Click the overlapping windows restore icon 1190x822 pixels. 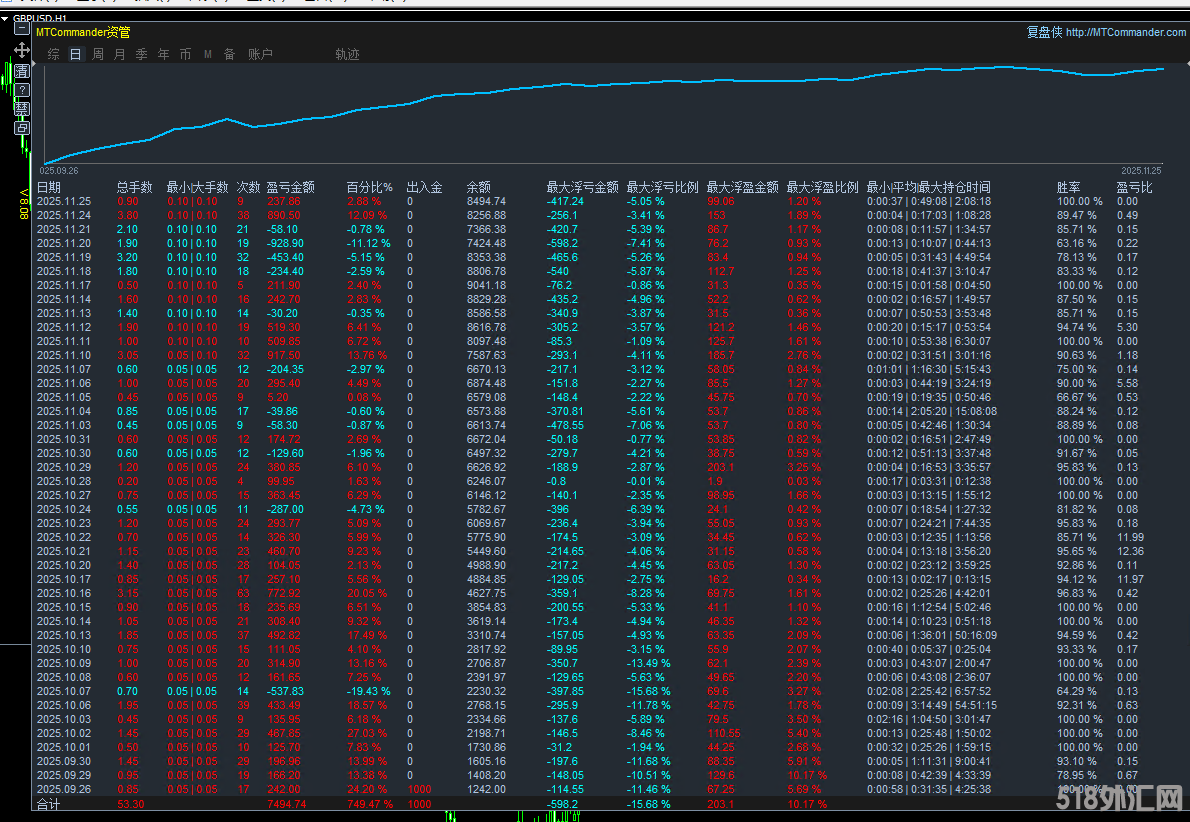[21, 128]
